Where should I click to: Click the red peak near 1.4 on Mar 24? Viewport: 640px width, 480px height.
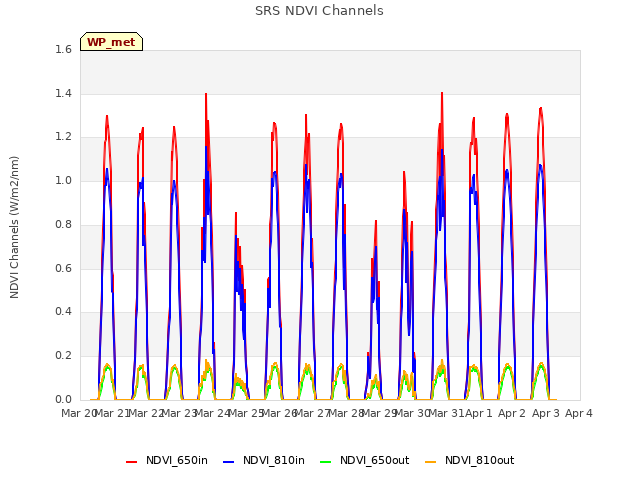tap(206, 95)
